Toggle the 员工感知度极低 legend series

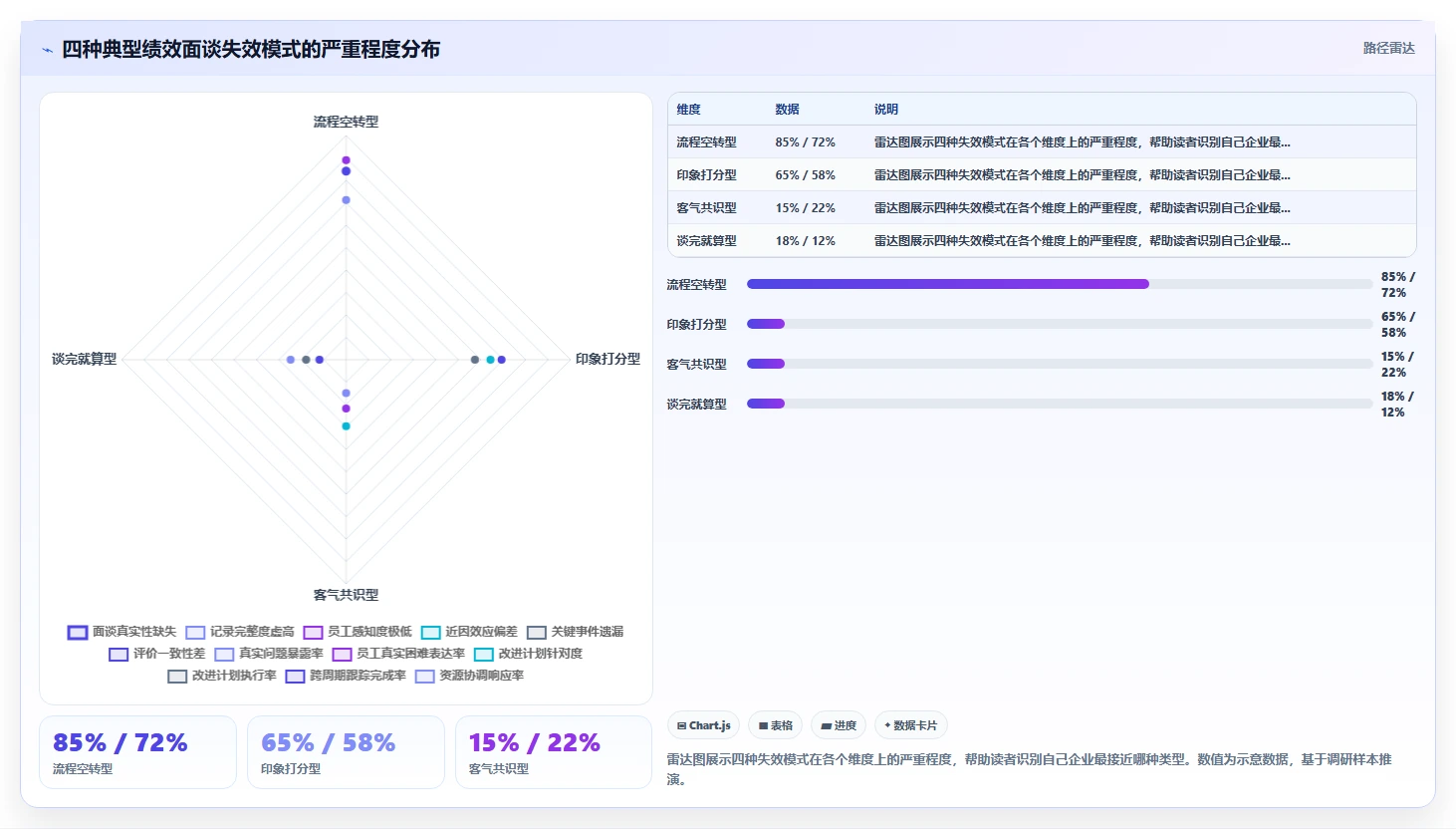pyautogui.click(x=358, y=632)
